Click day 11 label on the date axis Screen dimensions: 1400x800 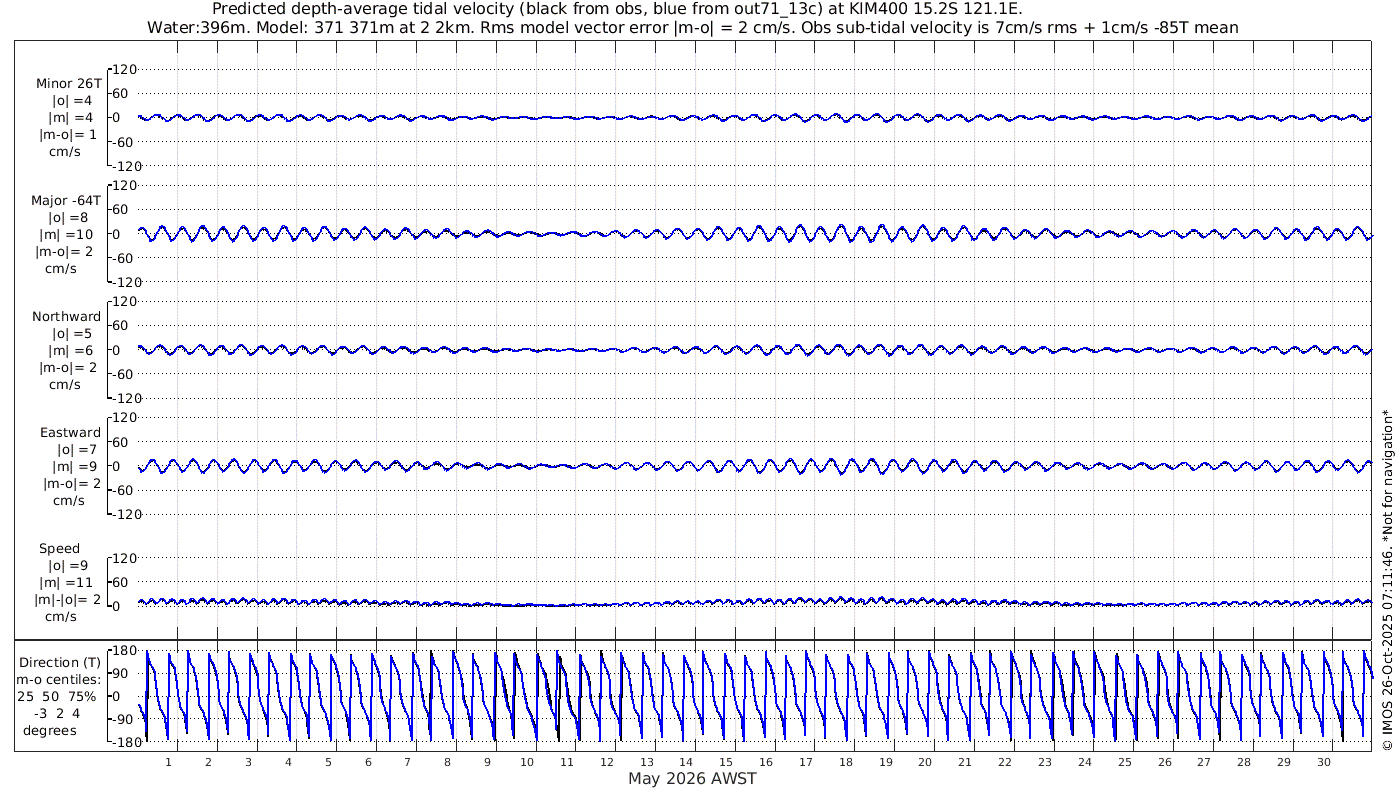[567, 761]
